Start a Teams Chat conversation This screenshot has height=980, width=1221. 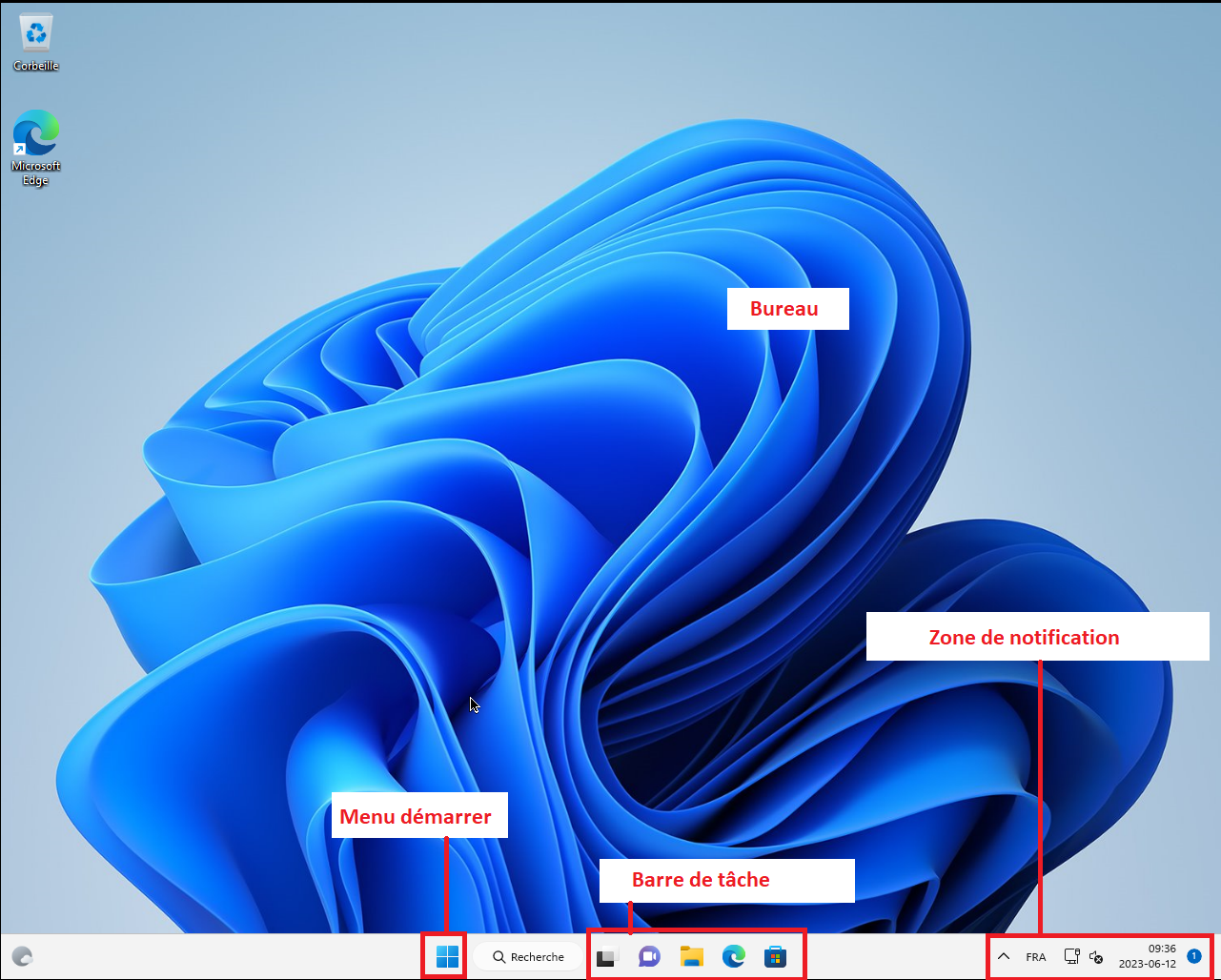(x=649, y=956)
